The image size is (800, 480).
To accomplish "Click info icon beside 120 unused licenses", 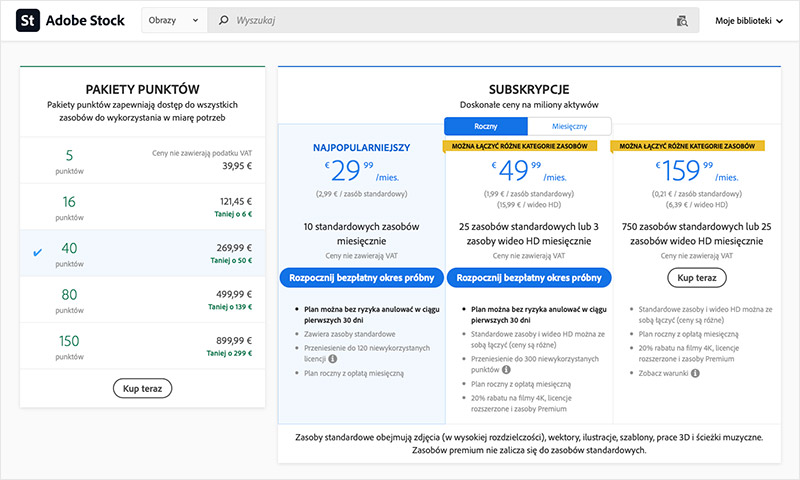I will [332, 357].
